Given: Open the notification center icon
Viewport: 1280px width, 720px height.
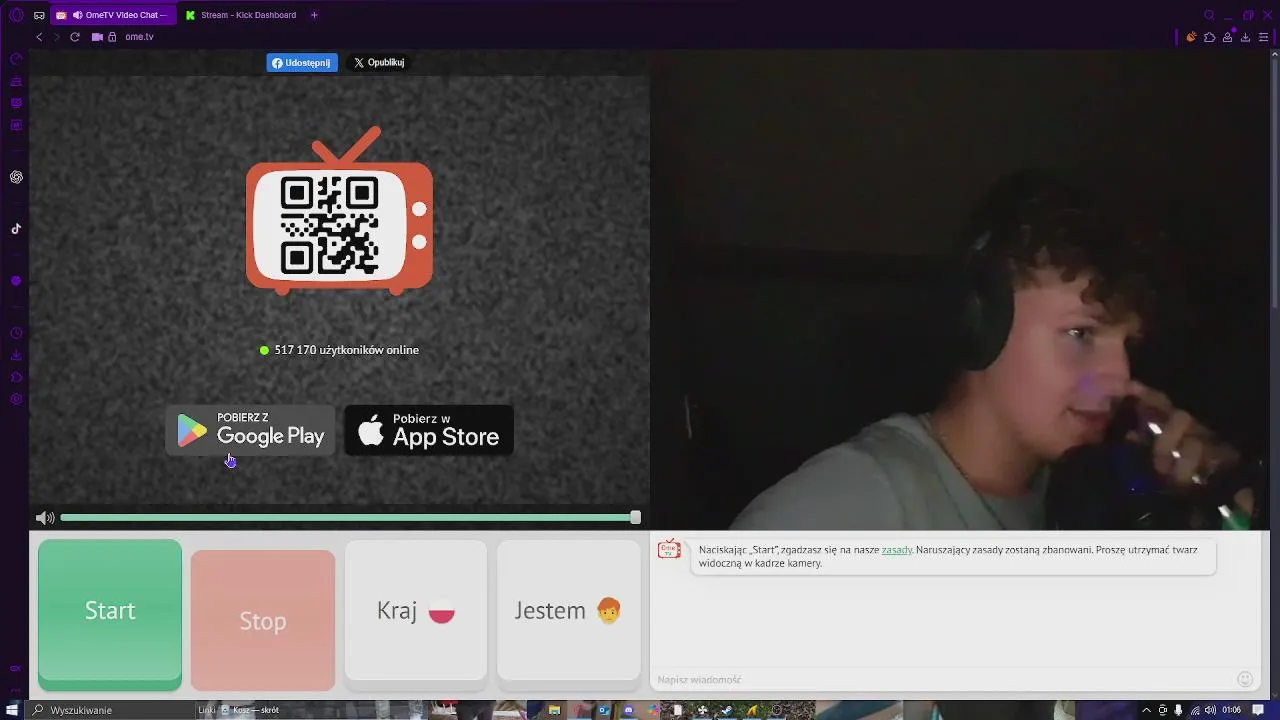Looking at the screenshot, I should (1258, 710).
